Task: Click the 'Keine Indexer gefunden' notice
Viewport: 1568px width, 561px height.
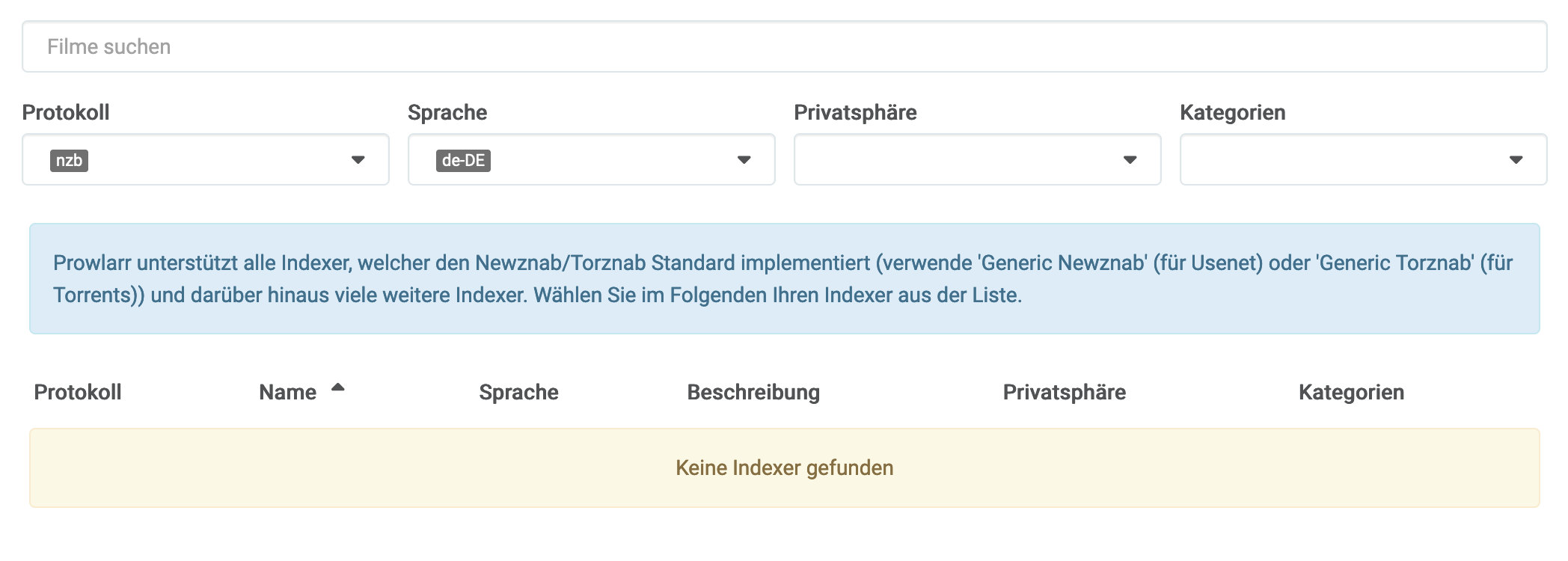Action: click(x=784, y=467)
